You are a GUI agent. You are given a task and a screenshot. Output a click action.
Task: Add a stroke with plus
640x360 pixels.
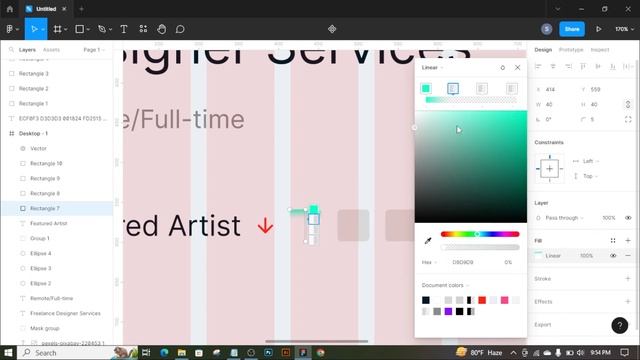click(x=628, y=278)
